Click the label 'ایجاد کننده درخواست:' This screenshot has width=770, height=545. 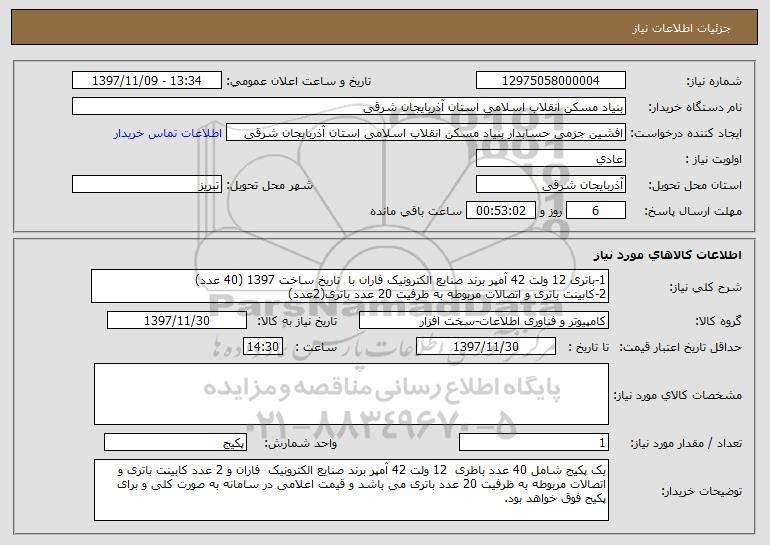[686, 134]
